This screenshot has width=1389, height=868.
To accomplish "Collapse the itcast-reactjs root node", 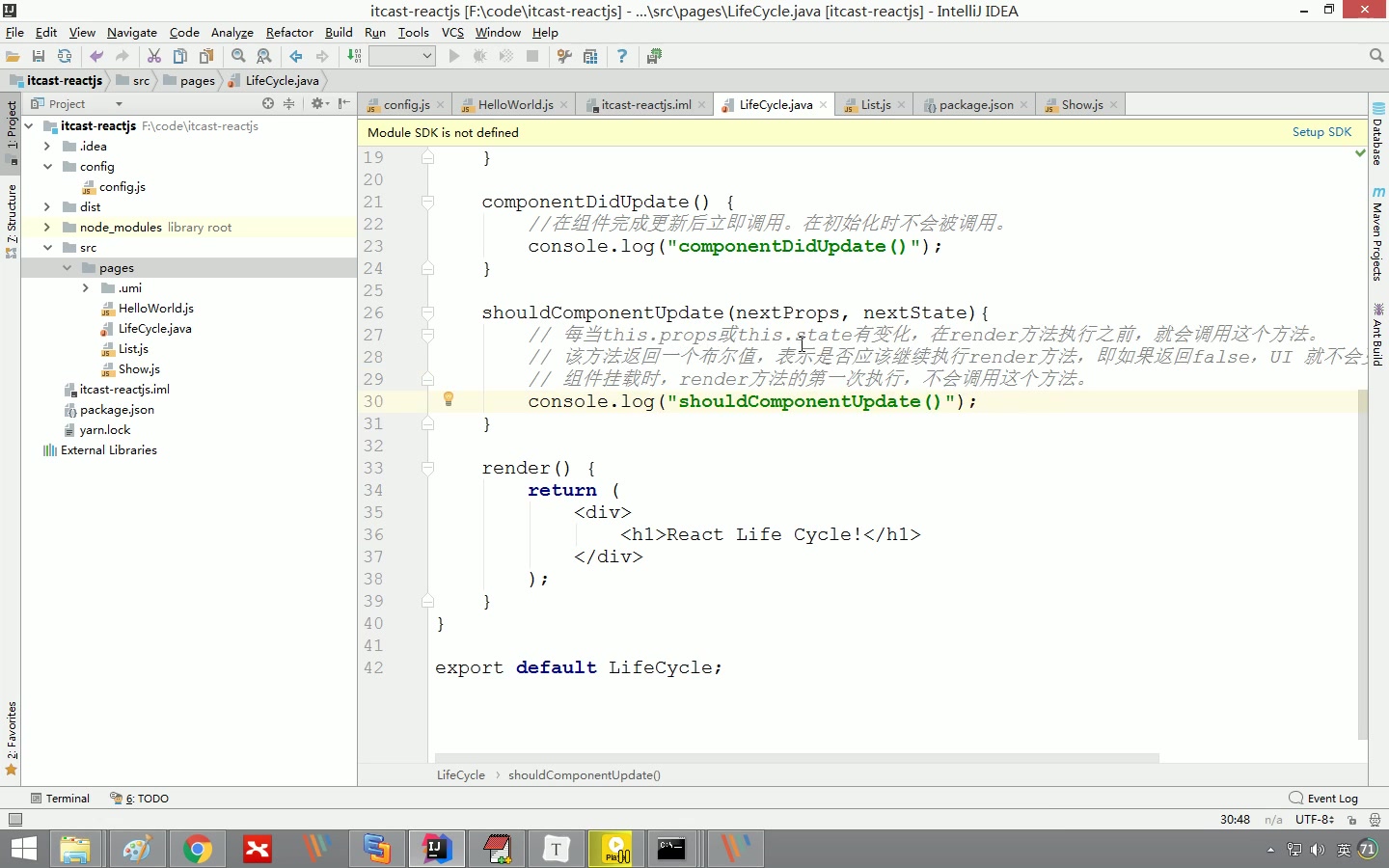I will [29, 126].
